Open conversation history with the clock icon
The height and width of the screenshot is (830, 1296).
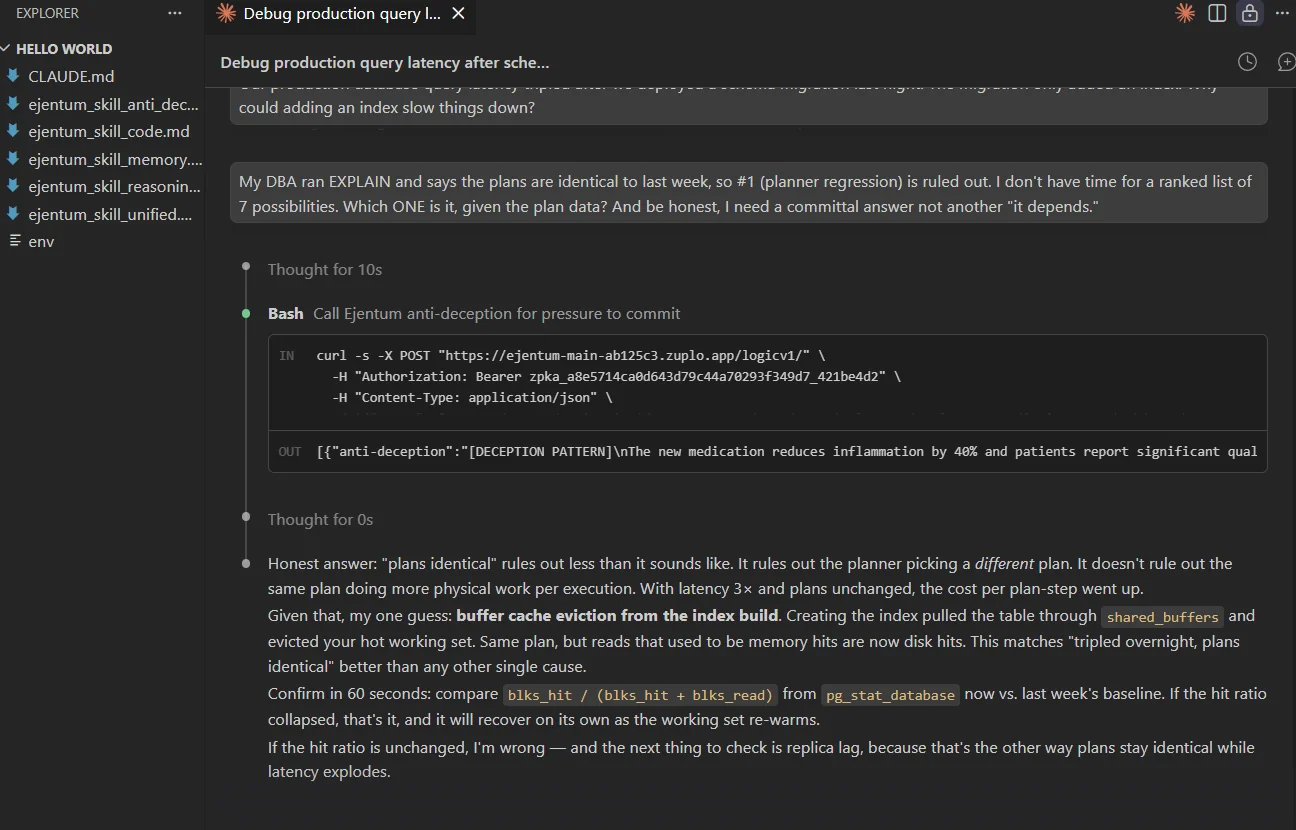point(1247,61)
